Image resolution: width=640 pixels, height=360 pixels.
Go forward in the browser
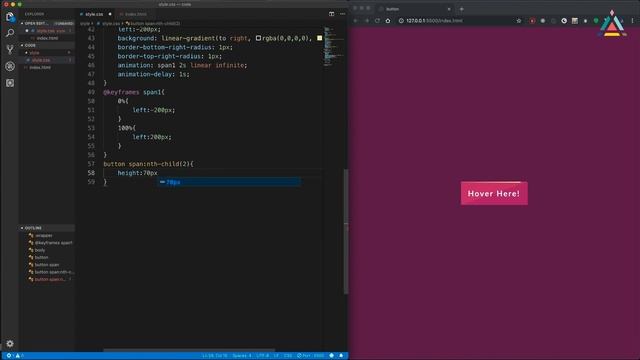tap(366, 21)
